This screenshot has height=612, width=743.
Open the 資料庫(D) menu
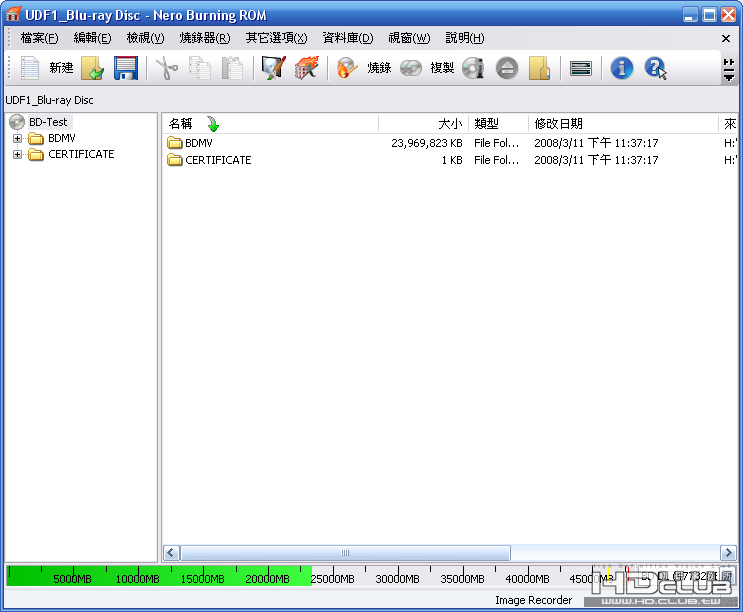[x=348, y=38]
